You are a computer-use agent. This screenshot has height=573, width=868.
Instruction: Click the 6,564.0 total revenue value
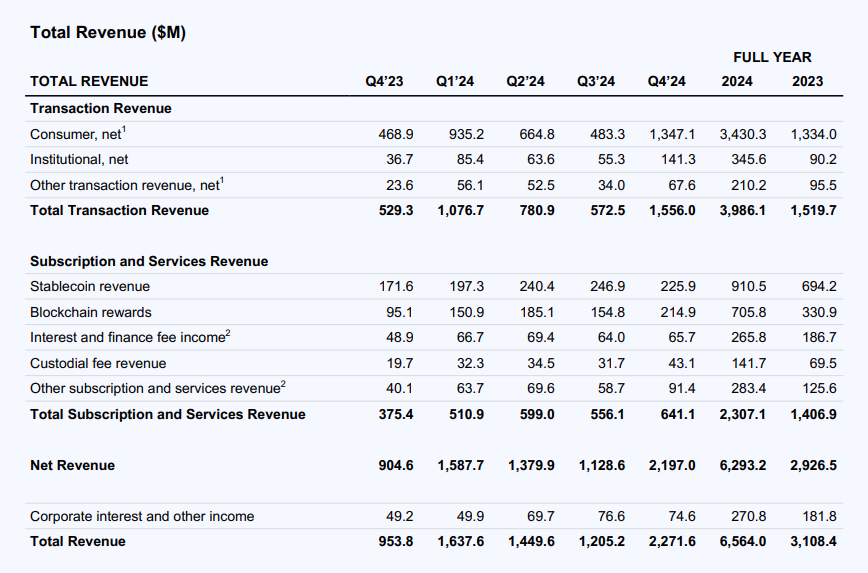pos(743,541)
